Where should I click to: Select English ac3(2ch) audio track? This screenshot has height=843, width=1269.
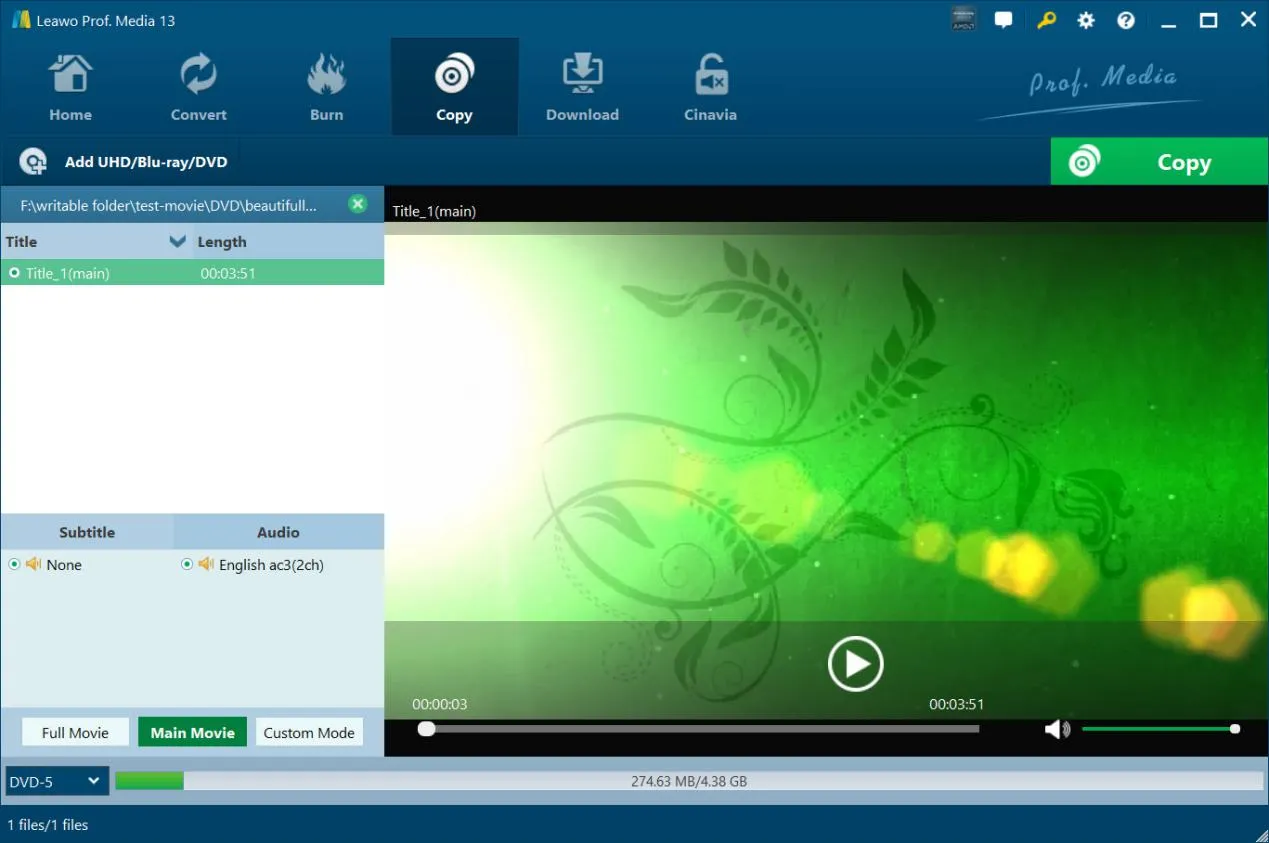tap(186, 564)
